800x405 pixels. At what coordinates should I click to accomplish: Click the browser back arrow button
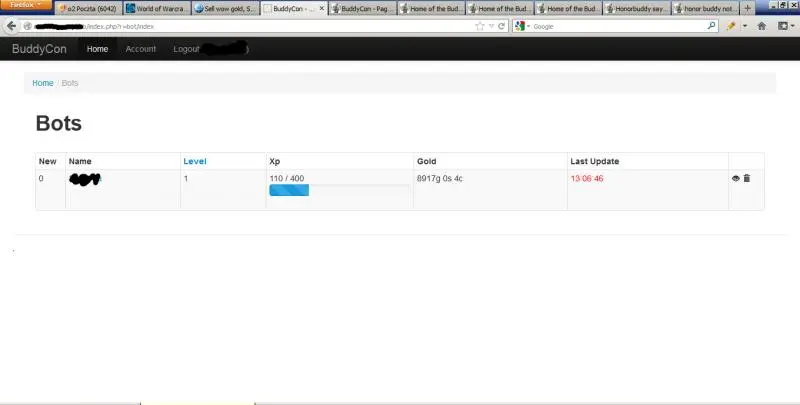coord(12,26)
